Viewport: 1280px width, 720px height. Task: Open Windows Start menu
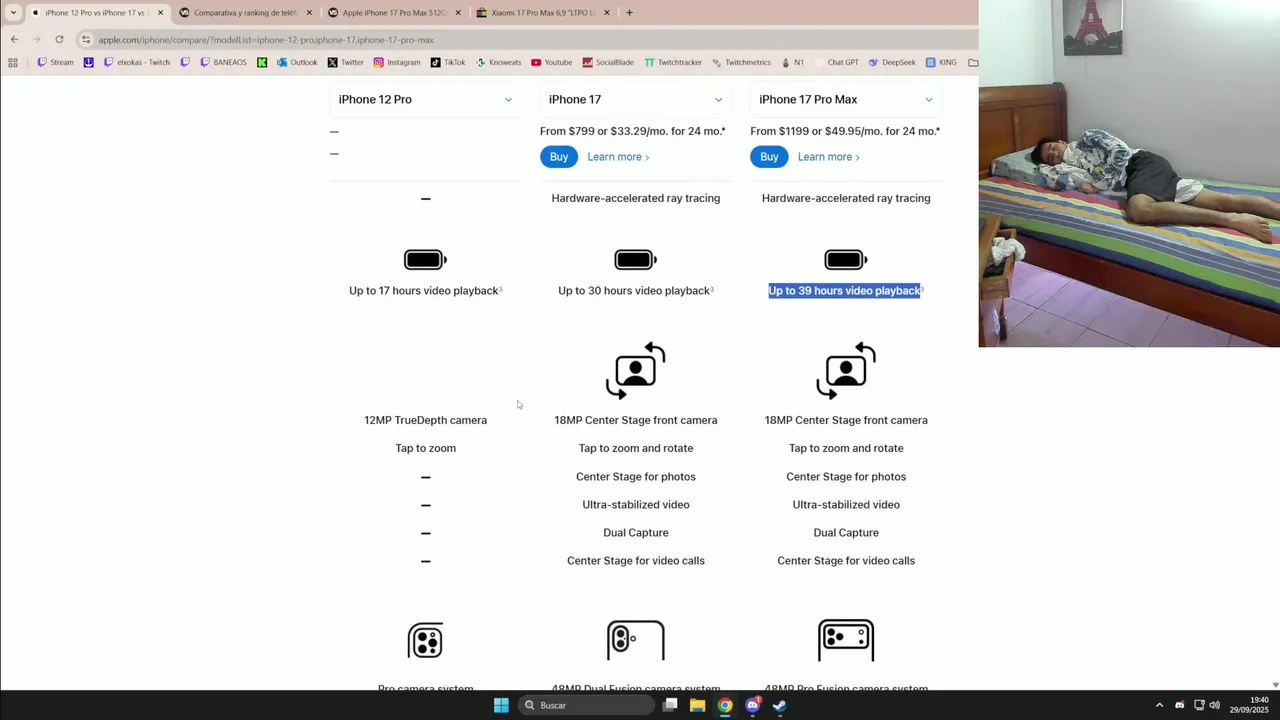pyautogui.click(x=501, y=705)
